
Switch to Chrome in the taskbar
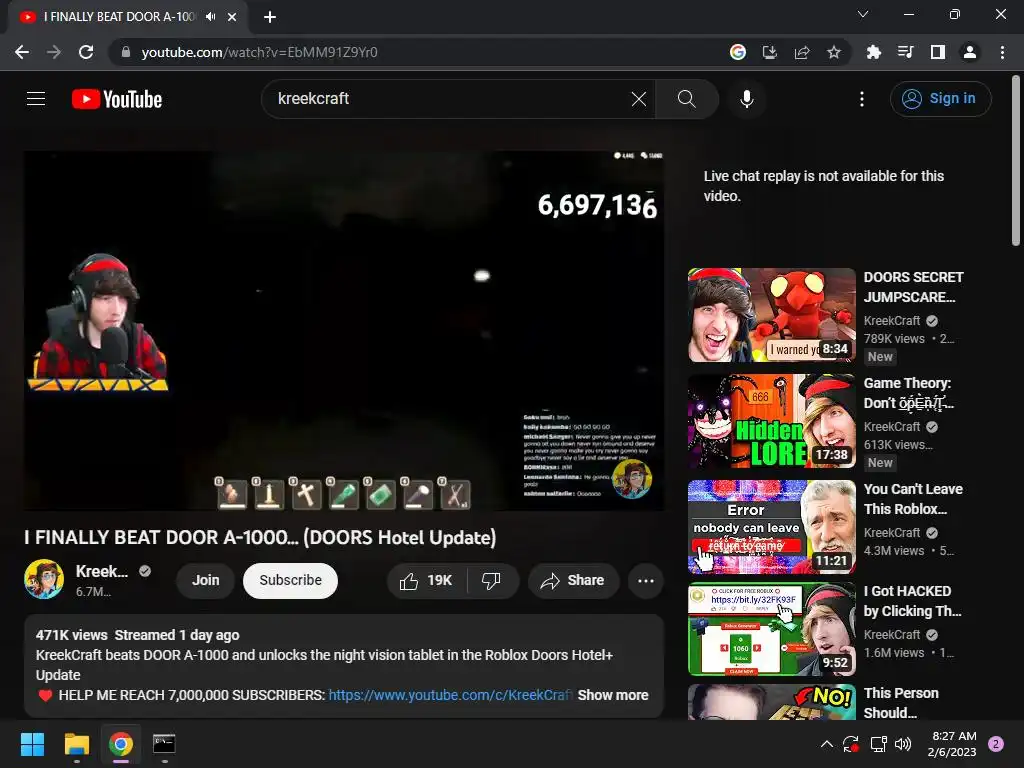pyautogui.click(x=121, y=744)
